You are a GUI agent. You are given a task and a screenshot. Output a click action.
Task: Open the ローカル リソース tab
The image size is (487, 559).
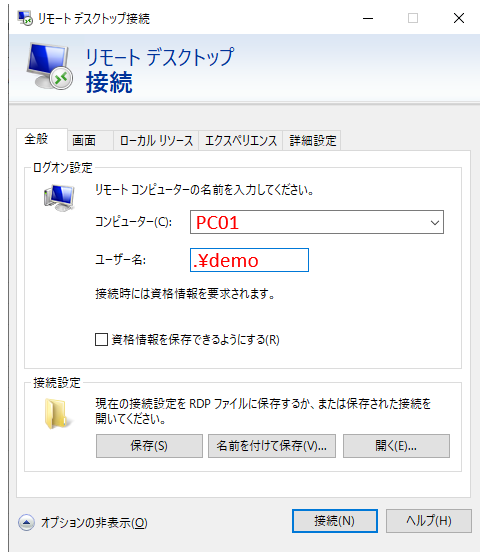[156, 140]
